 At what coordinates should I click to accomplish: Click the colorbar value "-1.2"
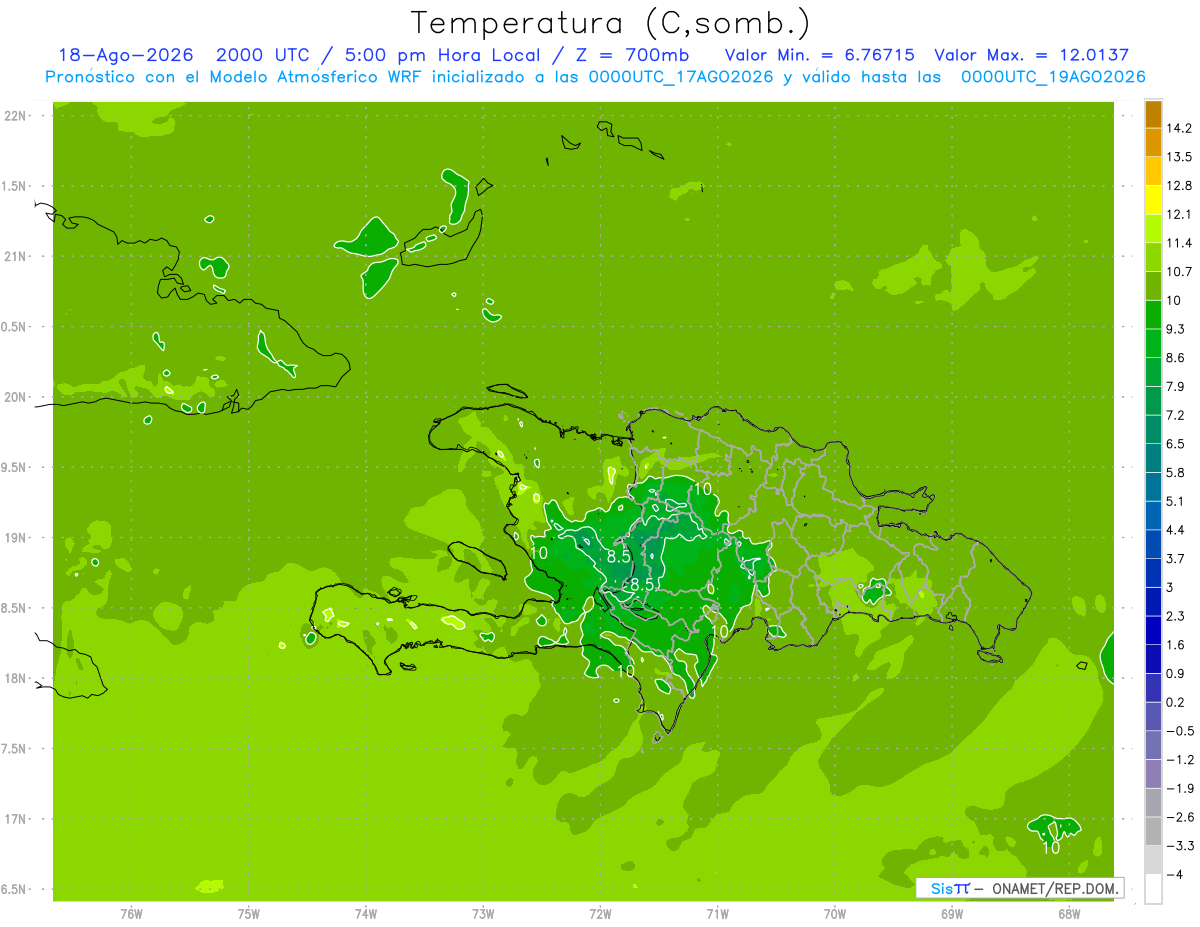(x=1180, y=759)
